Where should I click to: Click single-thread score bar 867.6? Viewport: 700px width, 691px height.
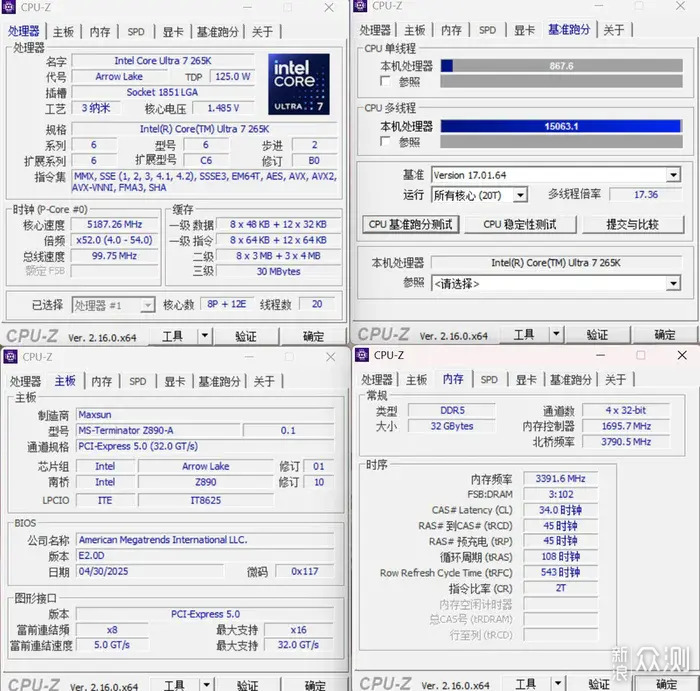coord(561,66)
